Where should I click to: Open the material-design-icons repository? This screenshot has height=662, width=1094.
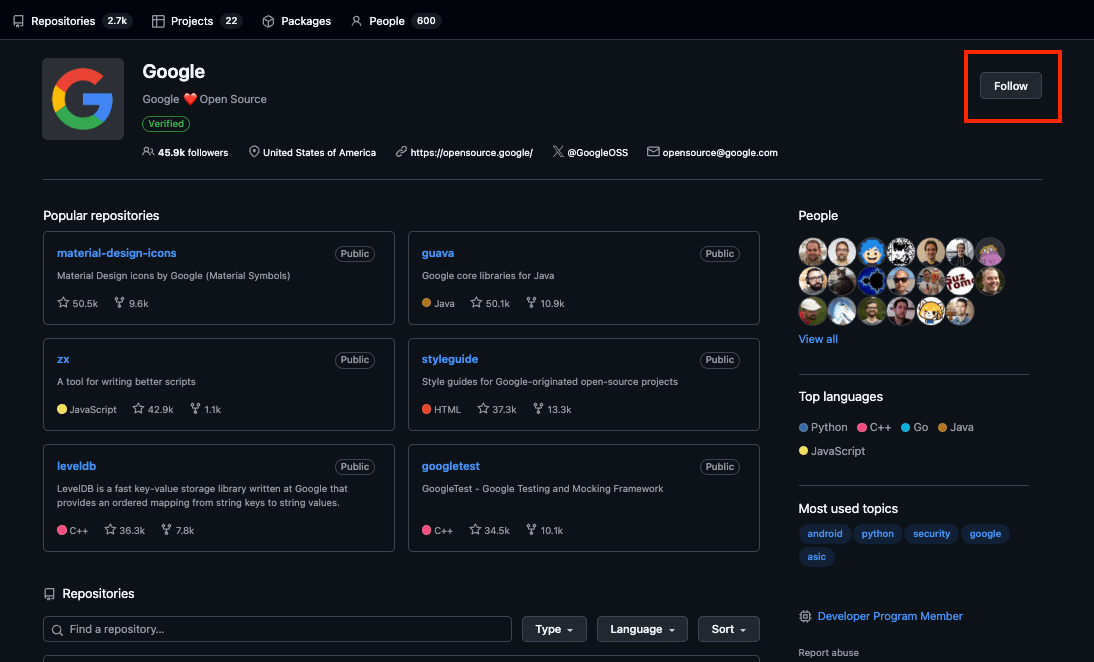pos(117,253)
